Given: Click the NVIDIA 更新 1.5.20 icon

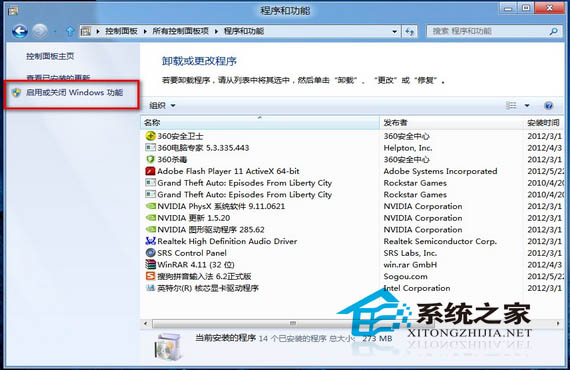Looking at the screenshot, I should click(150, 218).
